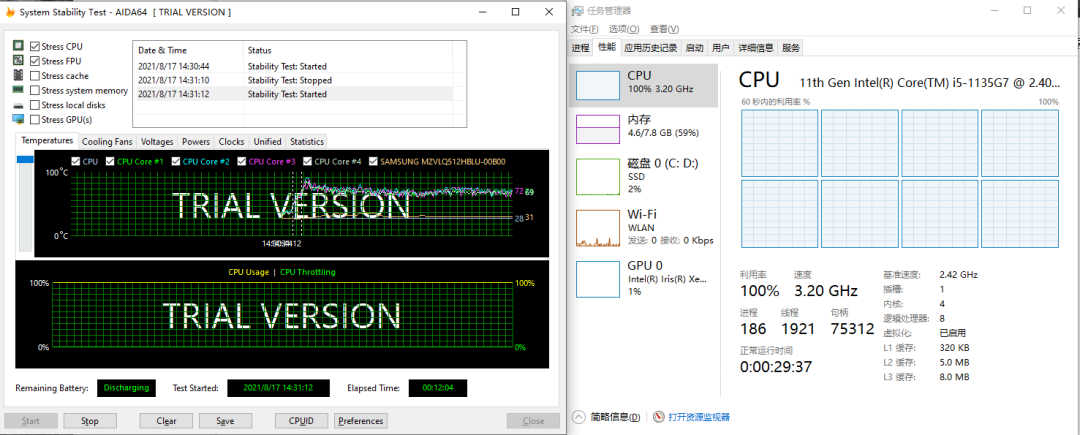Open the 服务 tab in Task Manager

tap(791, 48)
